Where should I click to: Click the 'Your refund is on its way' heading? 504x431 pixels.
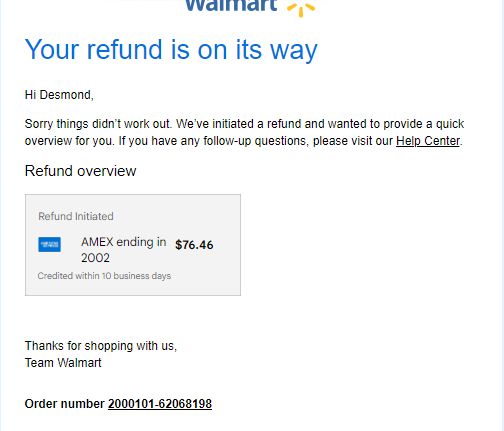pos(171,50)
